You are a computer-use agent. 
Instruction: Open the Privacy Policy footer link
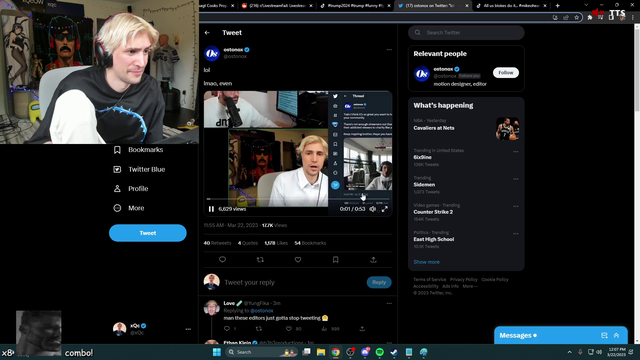click(x=463, y=280)
